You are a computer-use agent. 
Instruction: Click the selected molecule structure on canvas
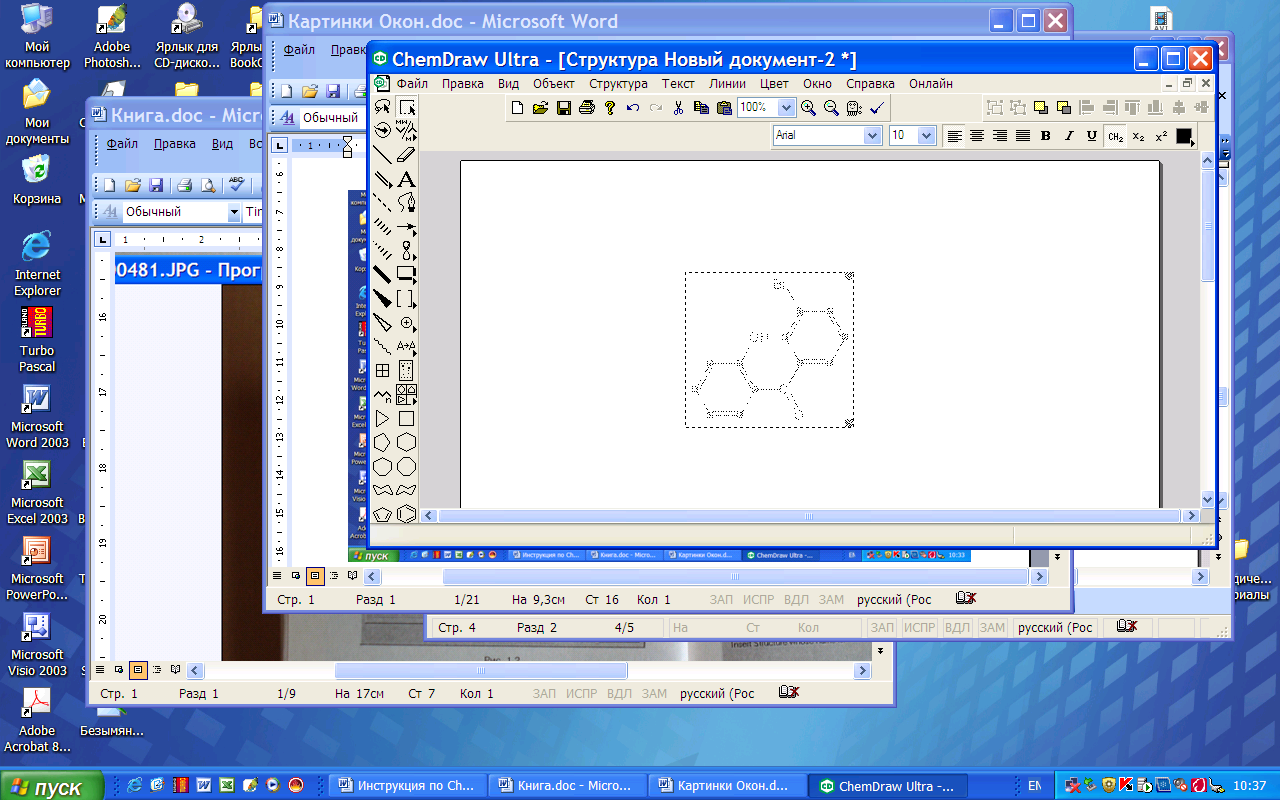769,350
